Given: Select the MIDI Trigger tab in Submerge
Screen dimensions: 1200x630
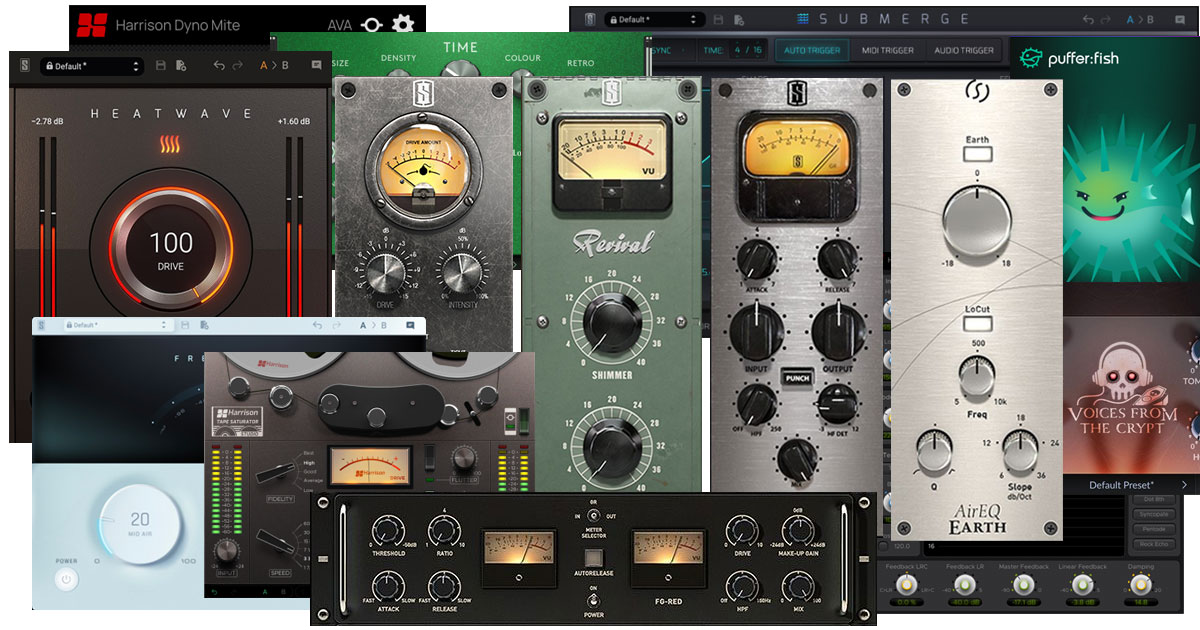Looking at the screenshot, I should 887,50.
